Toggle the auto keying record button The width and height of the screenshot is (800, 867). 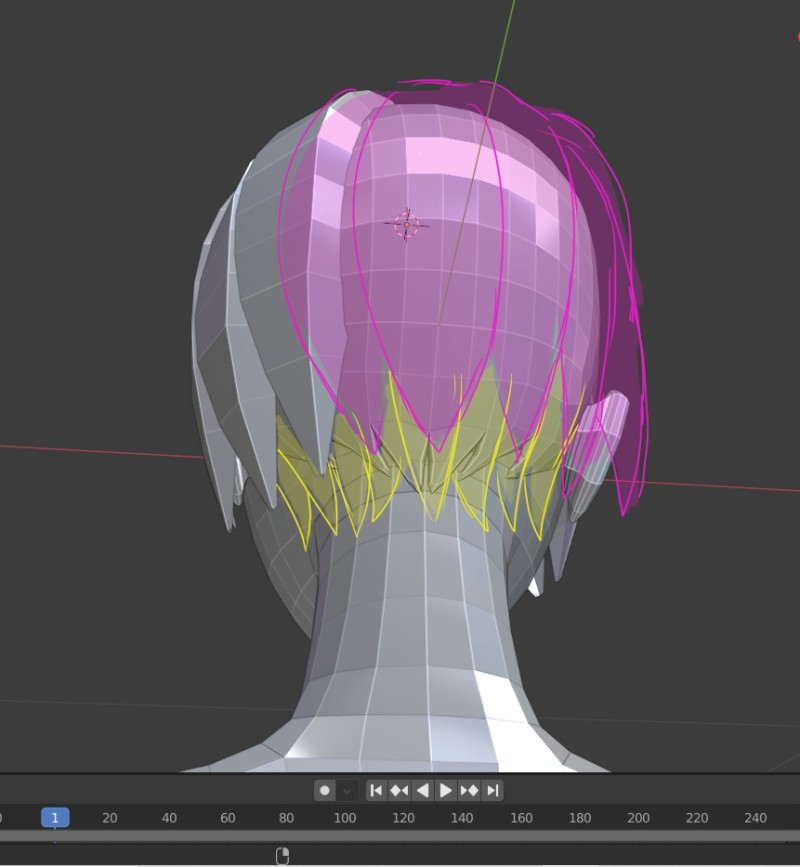click(x=325, y=791)
